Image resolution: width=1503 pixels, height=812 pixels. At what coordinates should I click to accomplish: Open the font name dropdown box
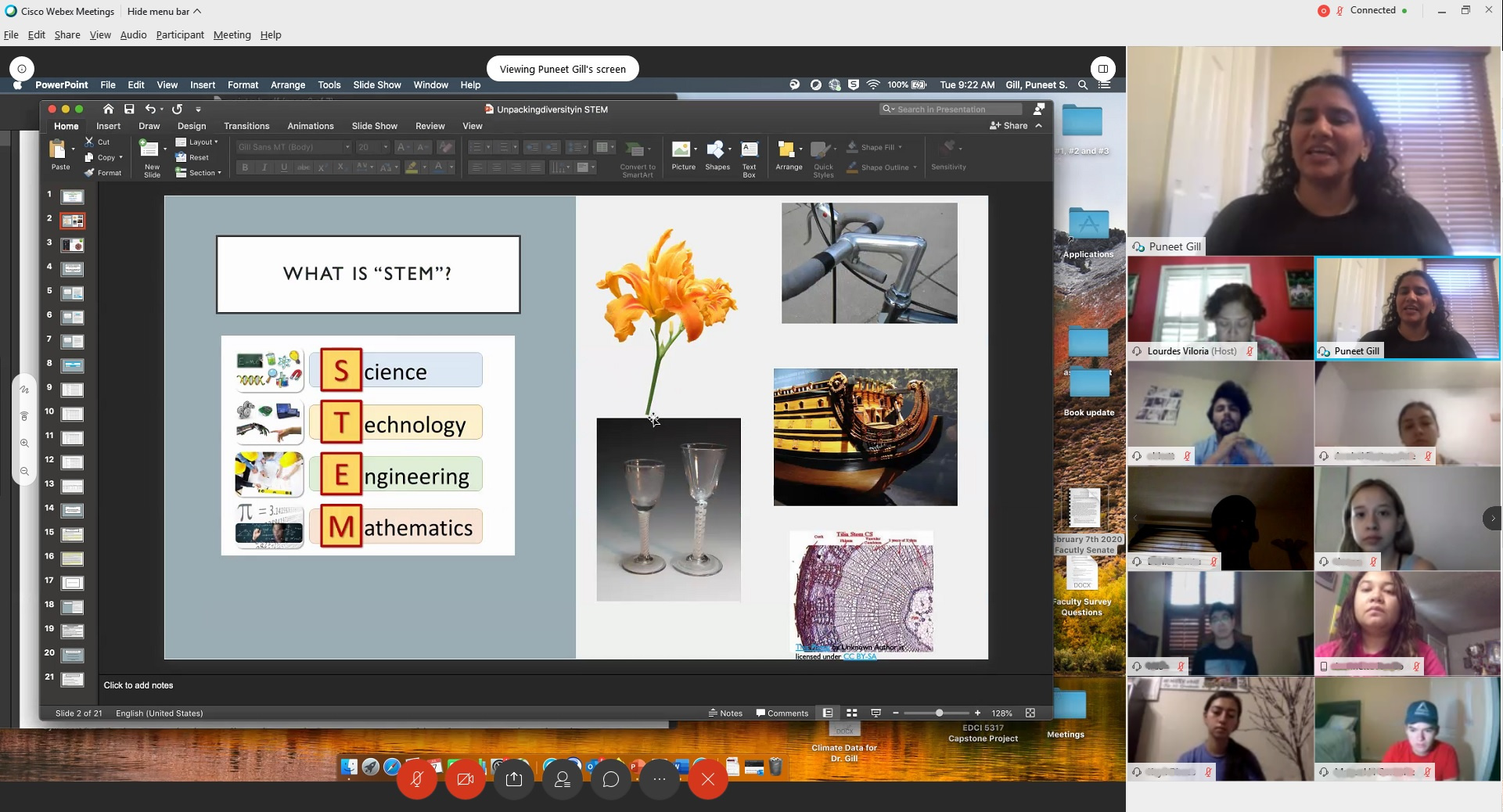(293, 147)
